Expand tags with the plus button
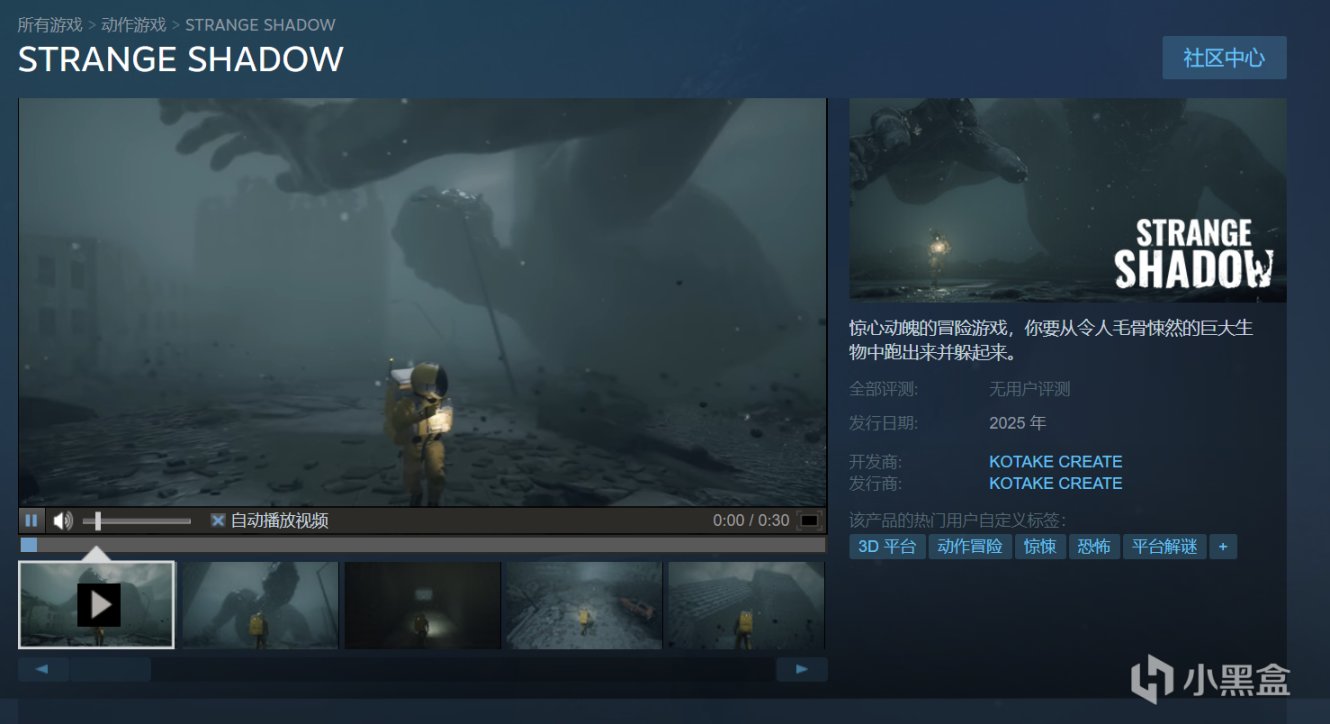The height and width of the screenshot is (724, 1330). [1223, 547]
